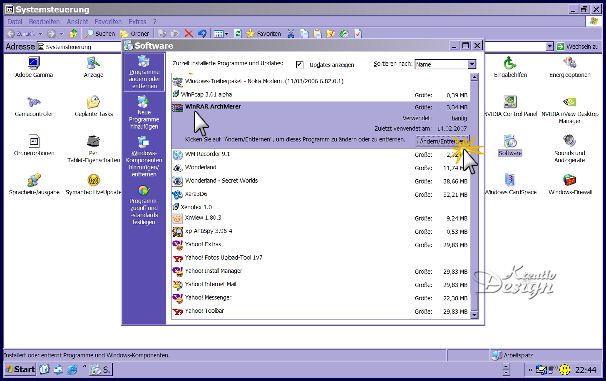606x381 pixels.
Task: Open the Back button history dropdown arrow
Action: point(40,34)
